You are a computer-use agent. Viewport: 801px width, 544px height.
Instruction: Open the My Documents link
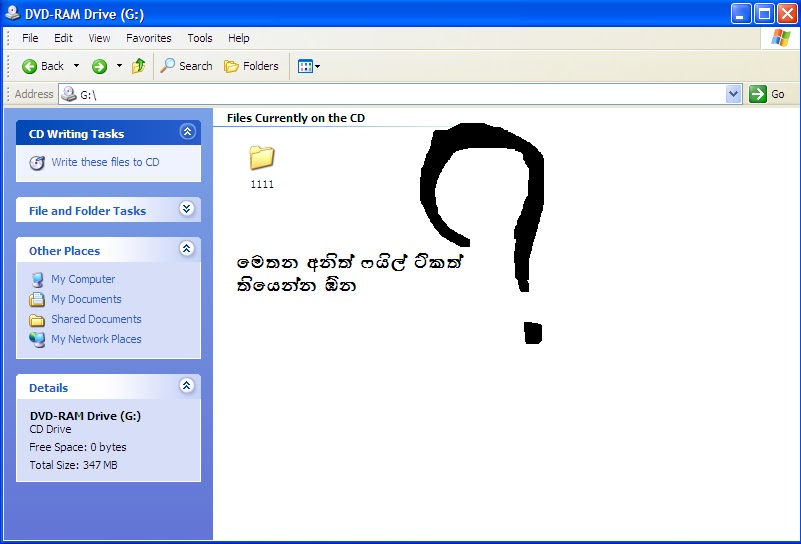tap(86, 299)
